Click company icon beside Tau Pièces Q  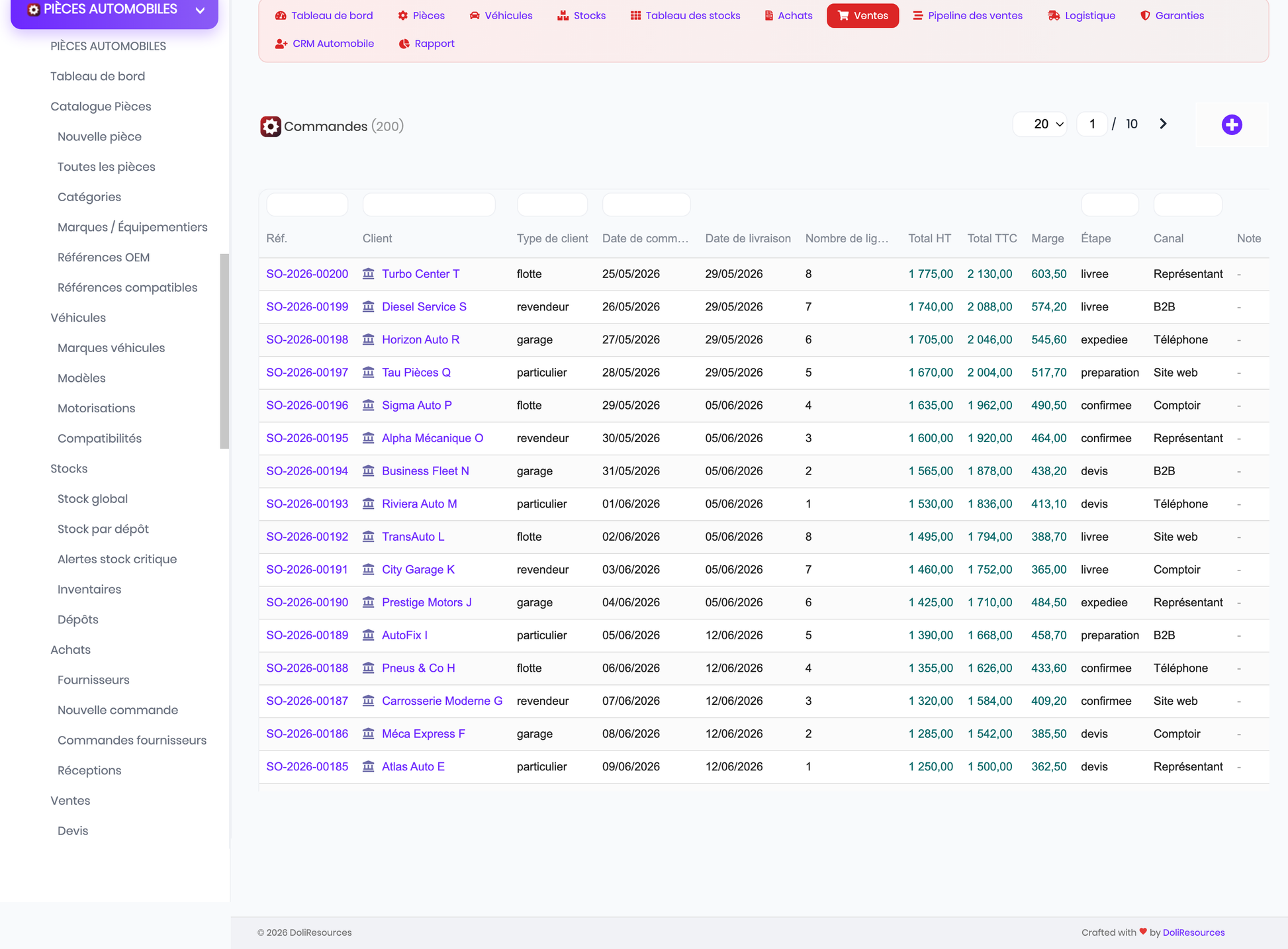point(369,372)
